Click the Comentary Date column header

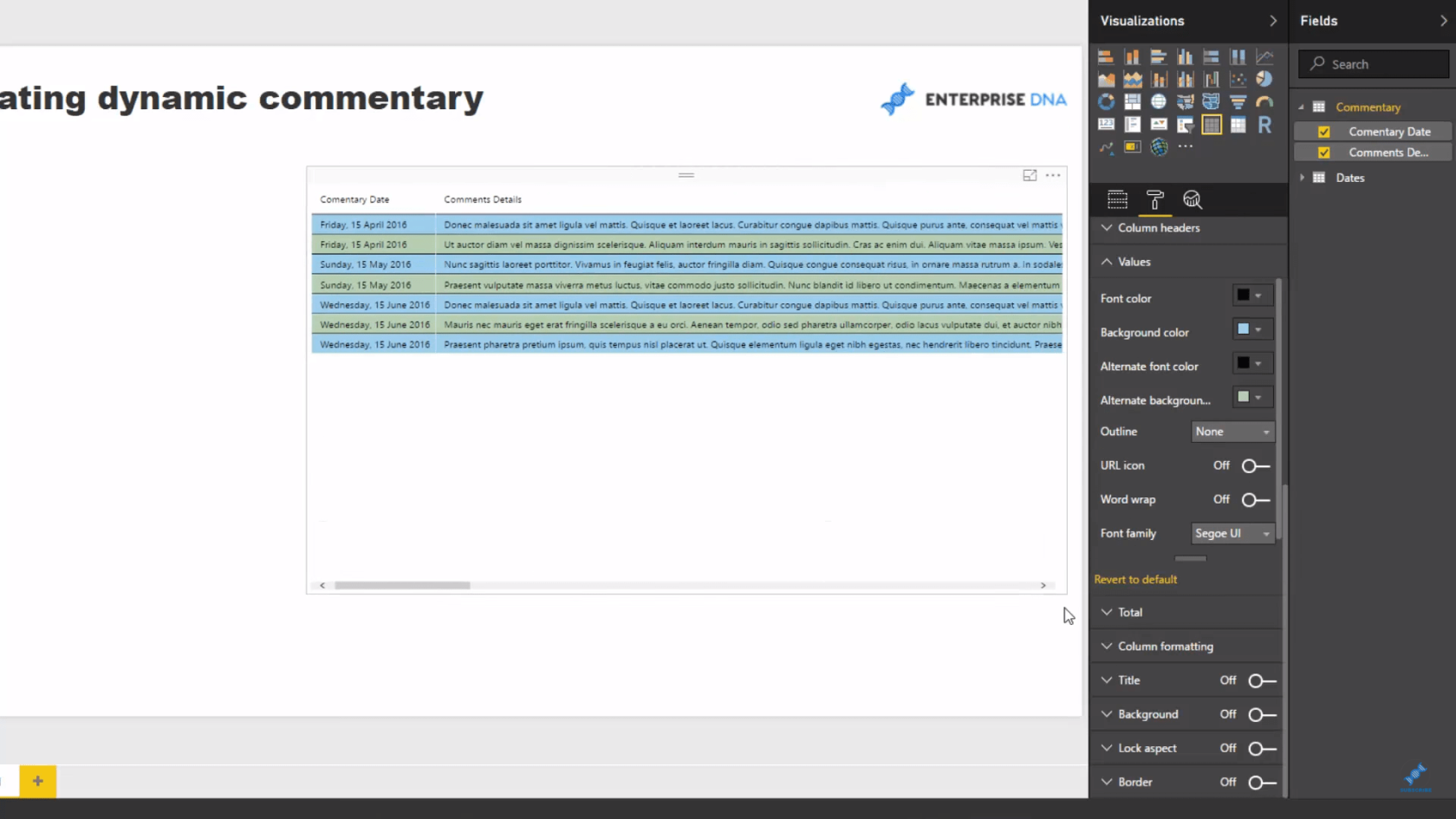(354, 199)
